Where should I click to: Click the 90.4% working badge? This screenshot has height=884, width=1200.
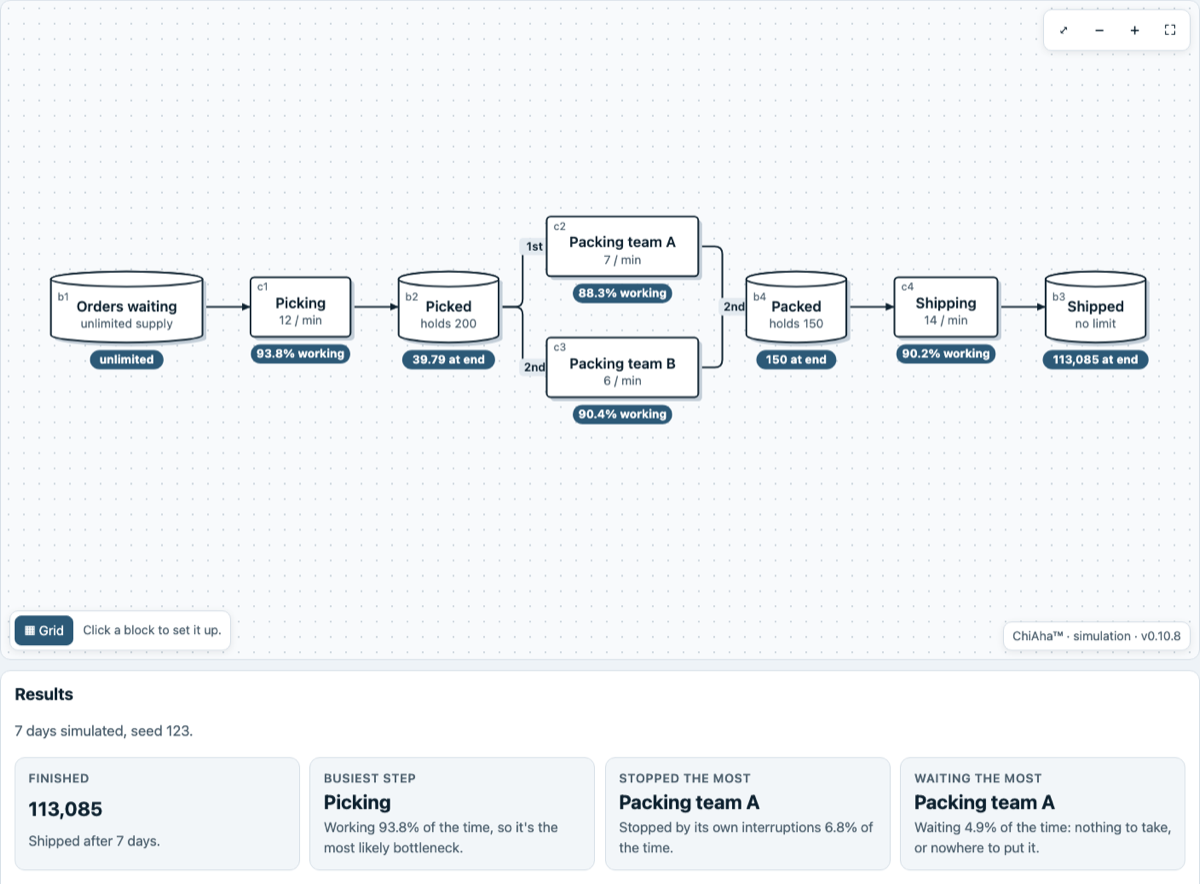tap(622, 414)
